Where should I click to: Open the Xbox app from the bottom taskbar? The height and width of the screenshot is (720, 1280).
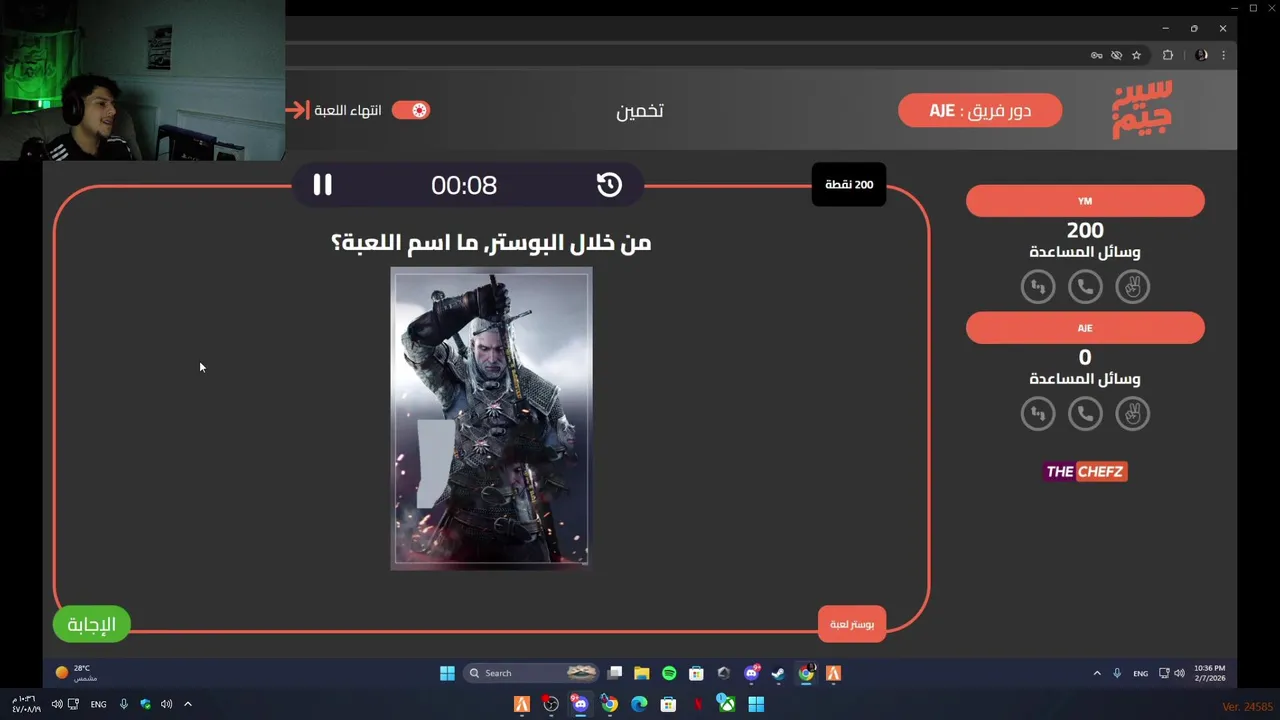(x=727, y=704)
